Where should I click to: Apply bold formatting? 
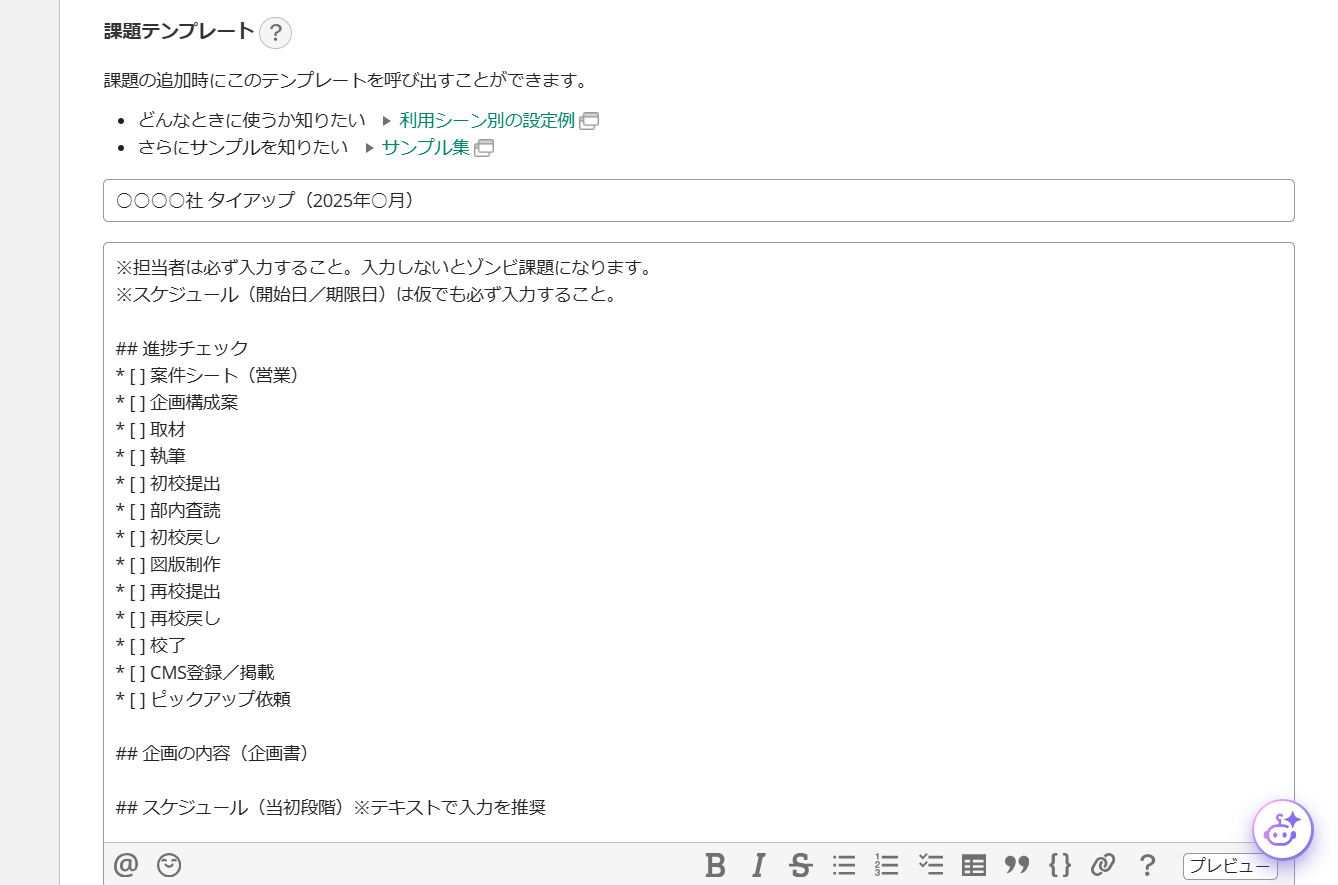coord(715,865)
